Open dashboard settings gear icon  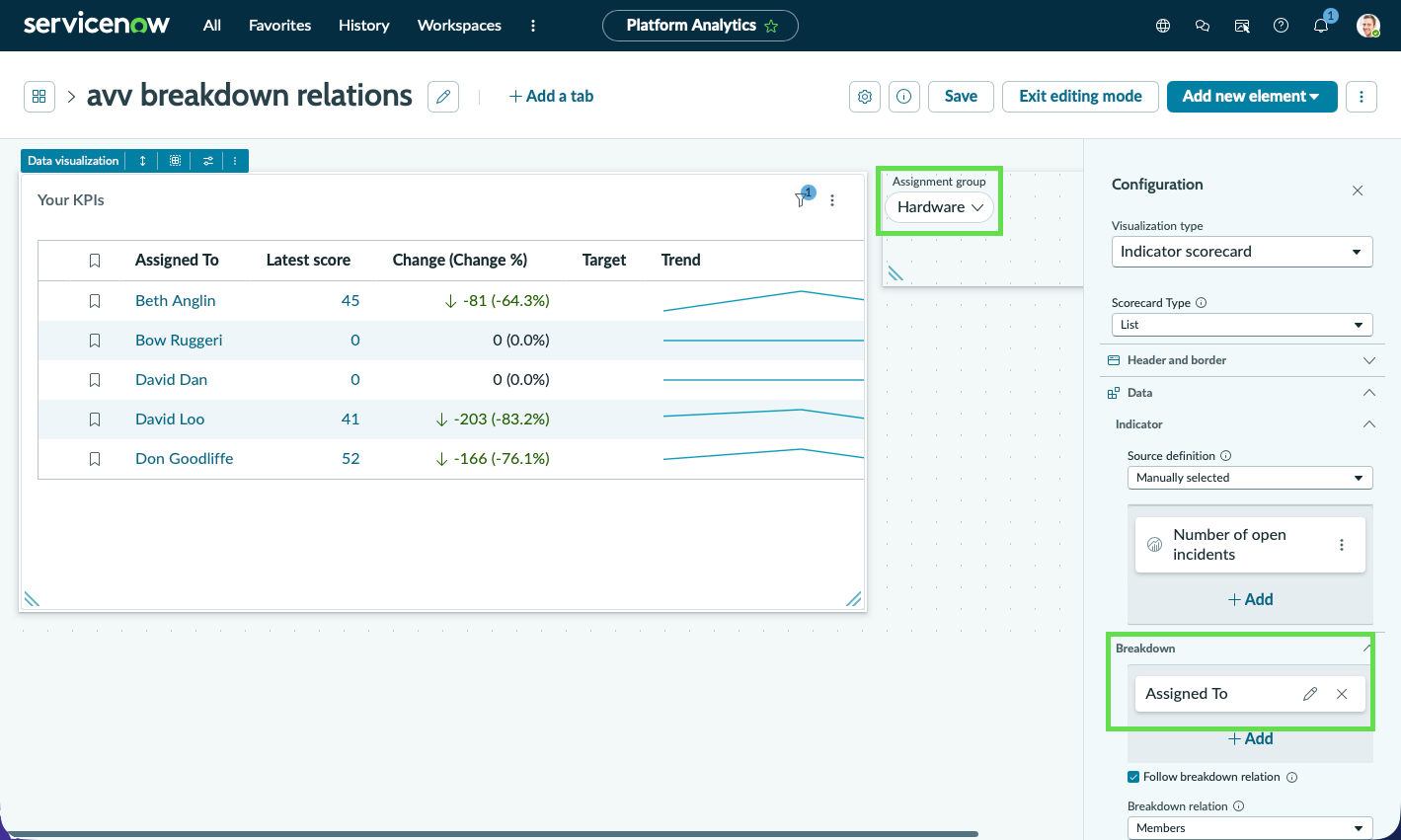click(x=865, y=97)
